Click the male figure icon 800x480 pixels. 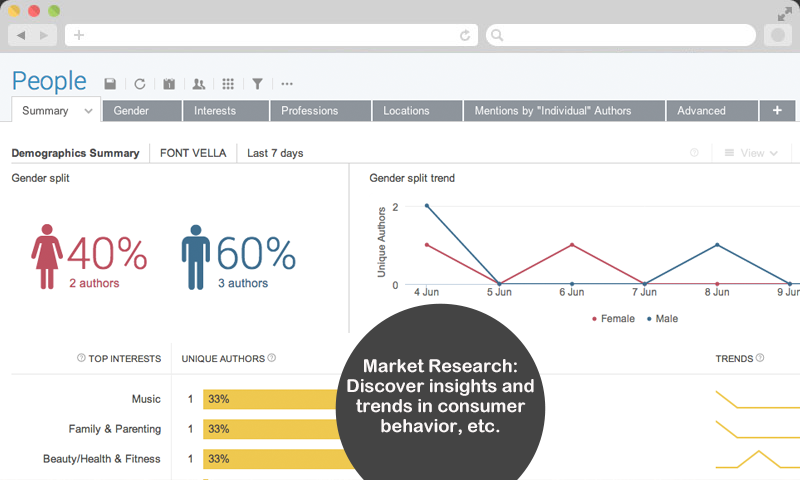(195, 257)
